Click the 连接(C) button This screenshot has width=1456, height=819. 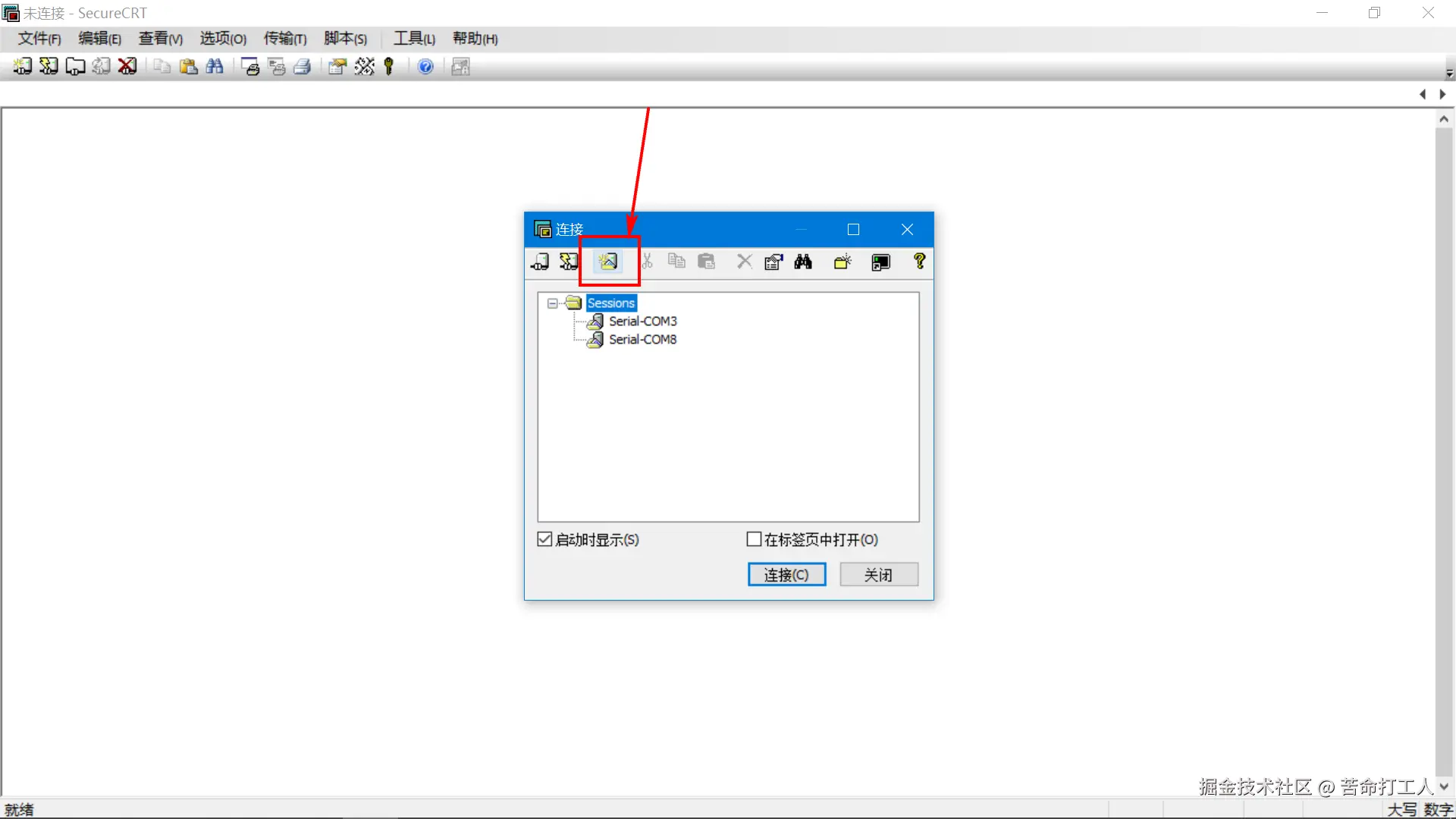[786, 575]
